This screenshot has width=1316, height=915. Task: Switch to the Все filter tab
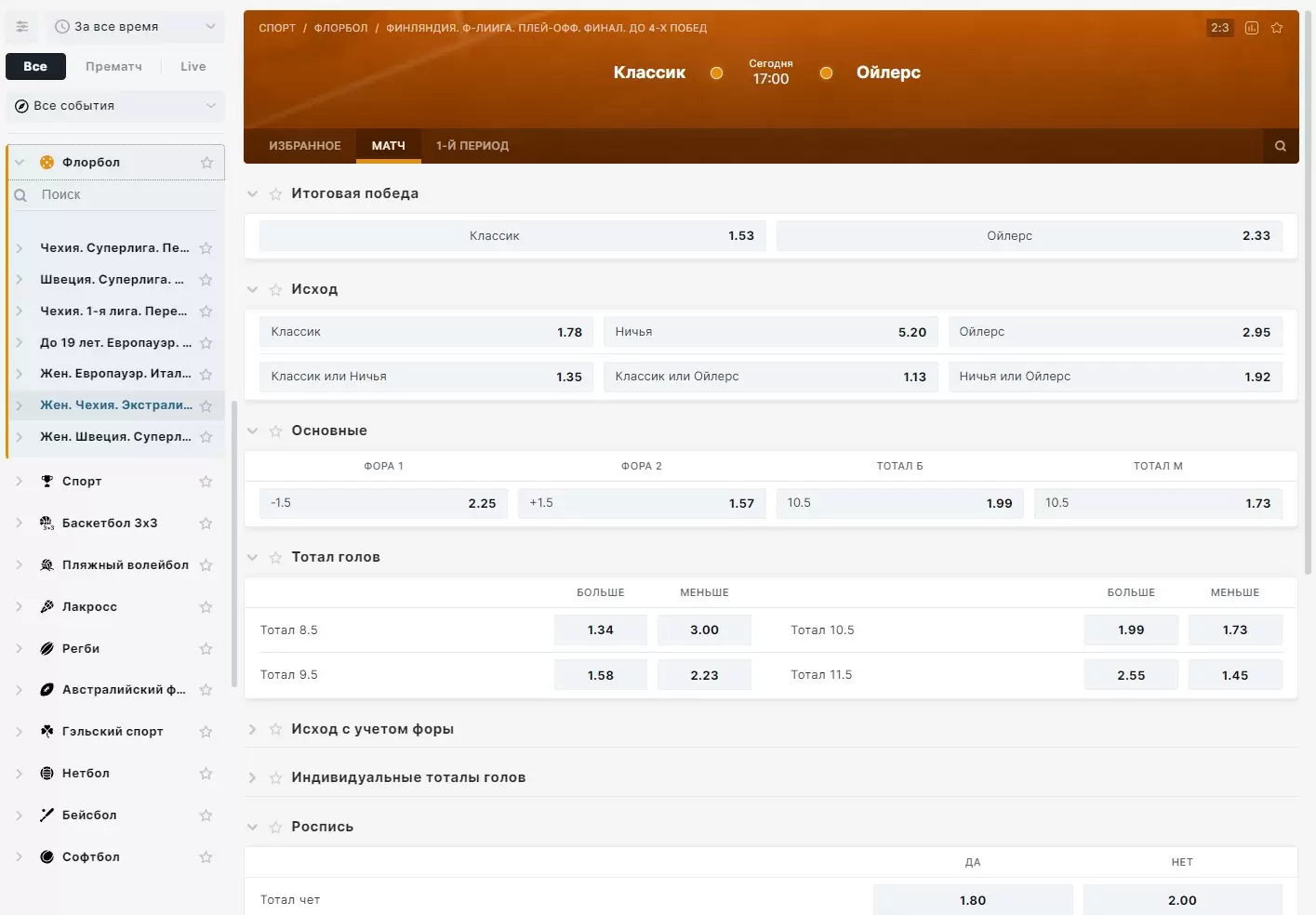pos(35,67)
